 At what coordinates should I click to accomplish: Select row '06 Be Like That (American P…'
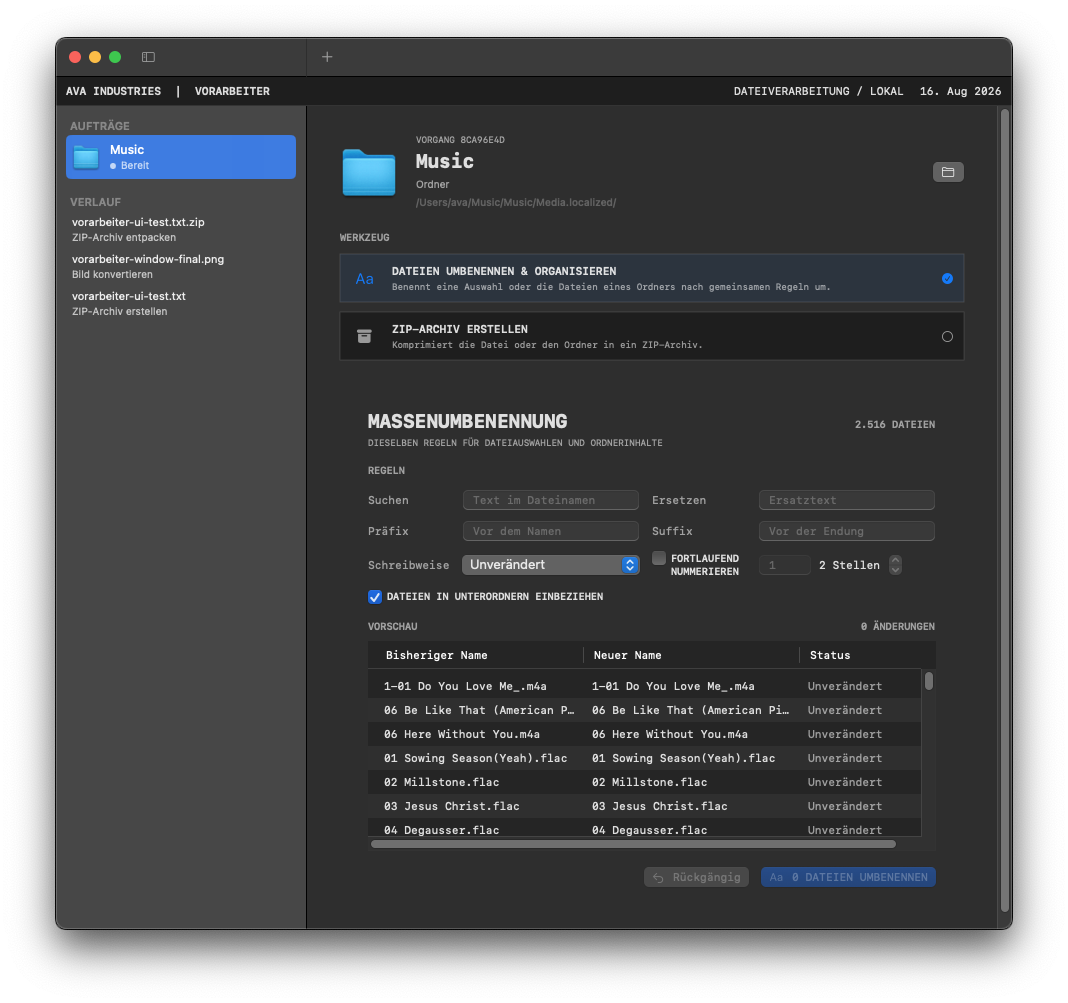click(x=644, y=710)
